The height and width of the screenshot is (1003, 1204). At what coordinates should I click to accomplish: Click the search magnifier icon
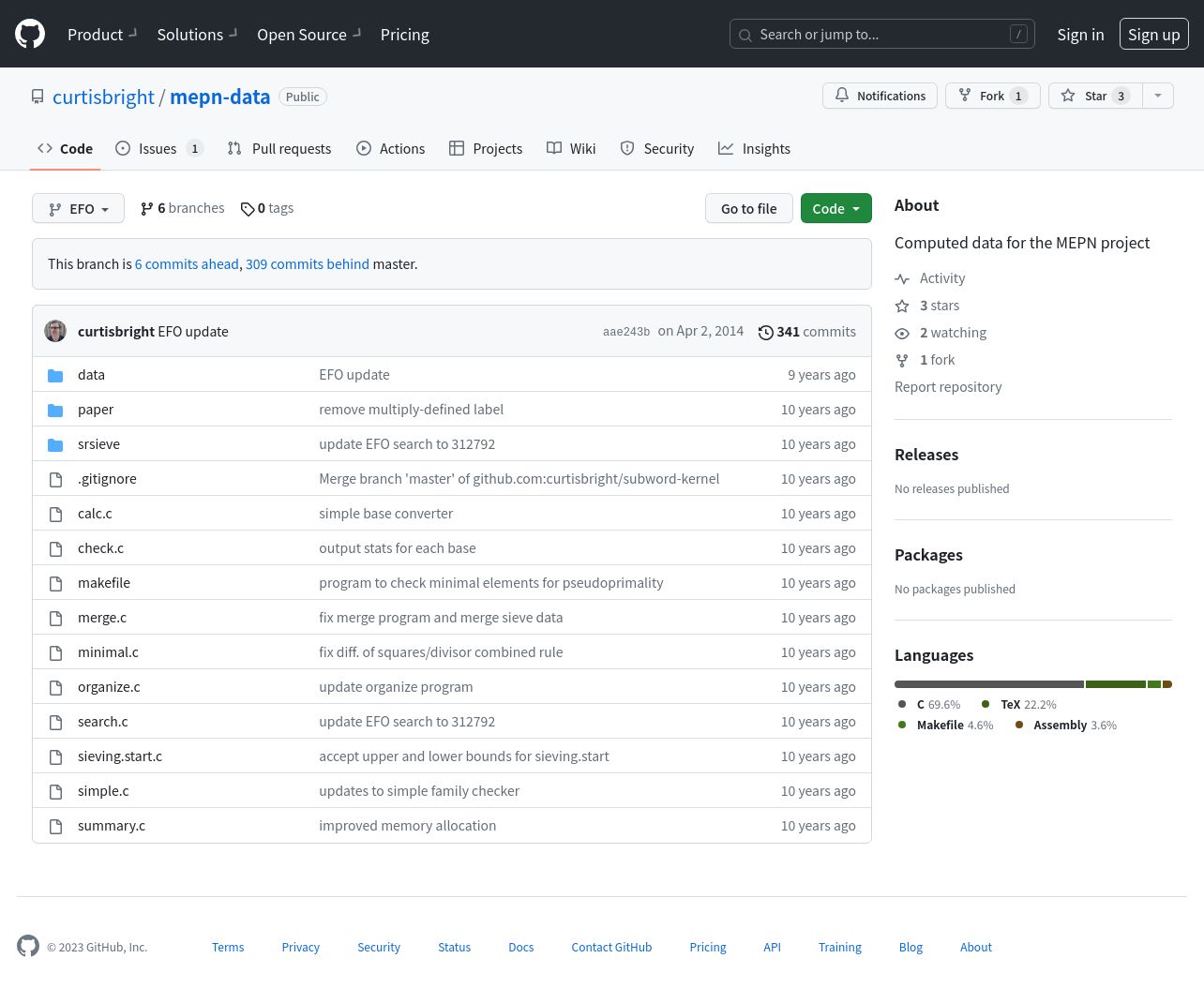tap(745, 36)
